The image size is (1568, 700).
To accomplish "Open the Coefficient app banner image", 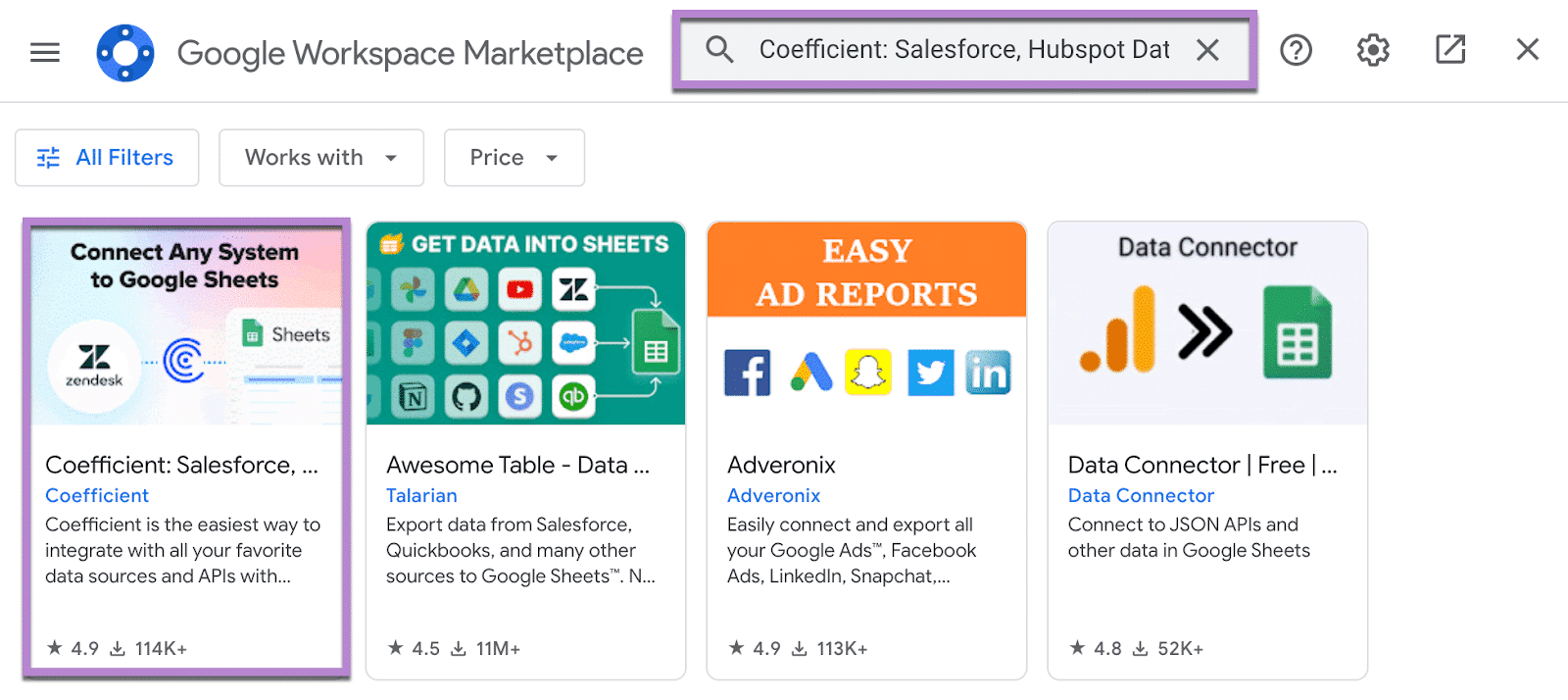I will pos(186,325).
